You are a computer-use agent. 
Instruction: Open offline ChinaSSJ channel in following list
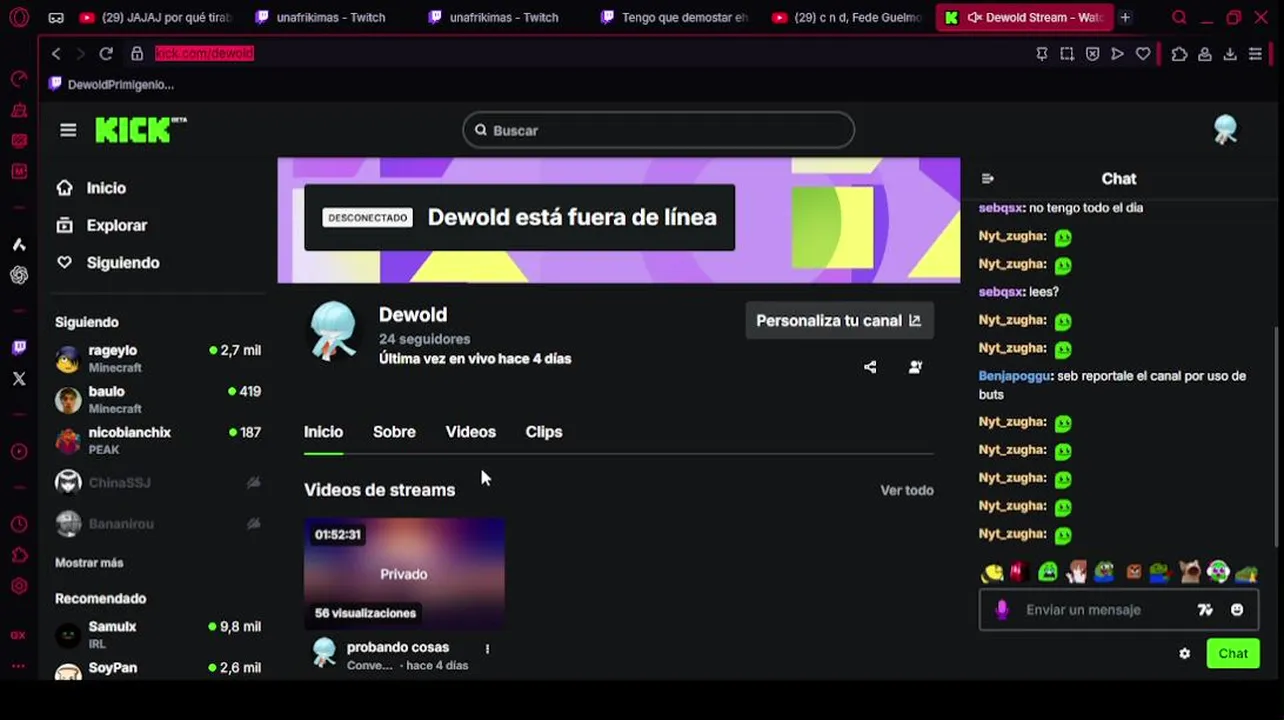coord(158,483)
